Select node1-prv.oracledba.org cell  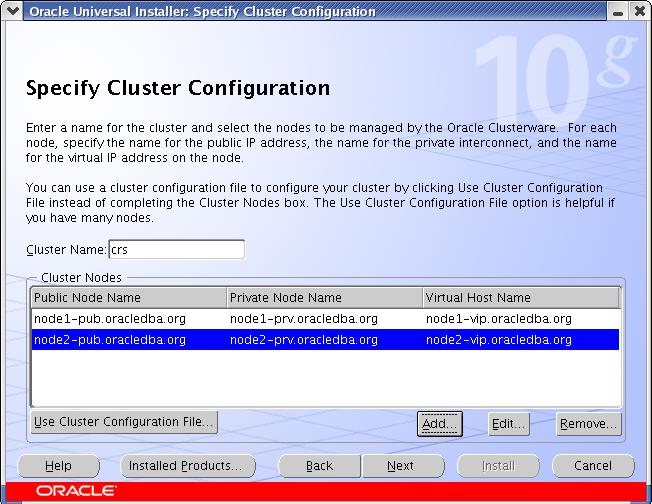coord(325,319)
